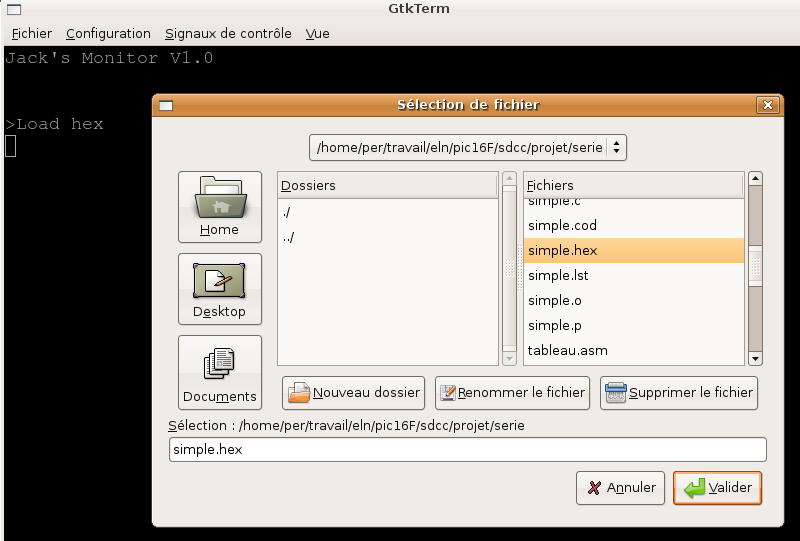This screenshot has width=800, height=541.
Task: Open the Vue menu
Action: (x=317, y=34)
